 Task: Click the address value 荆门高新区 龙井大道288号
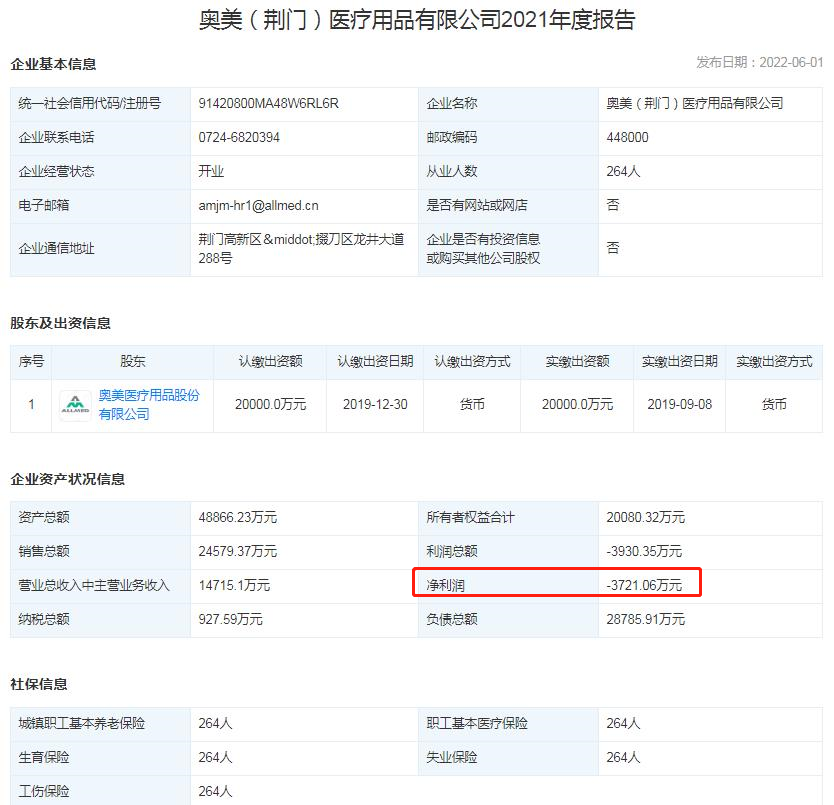(301, 249)
